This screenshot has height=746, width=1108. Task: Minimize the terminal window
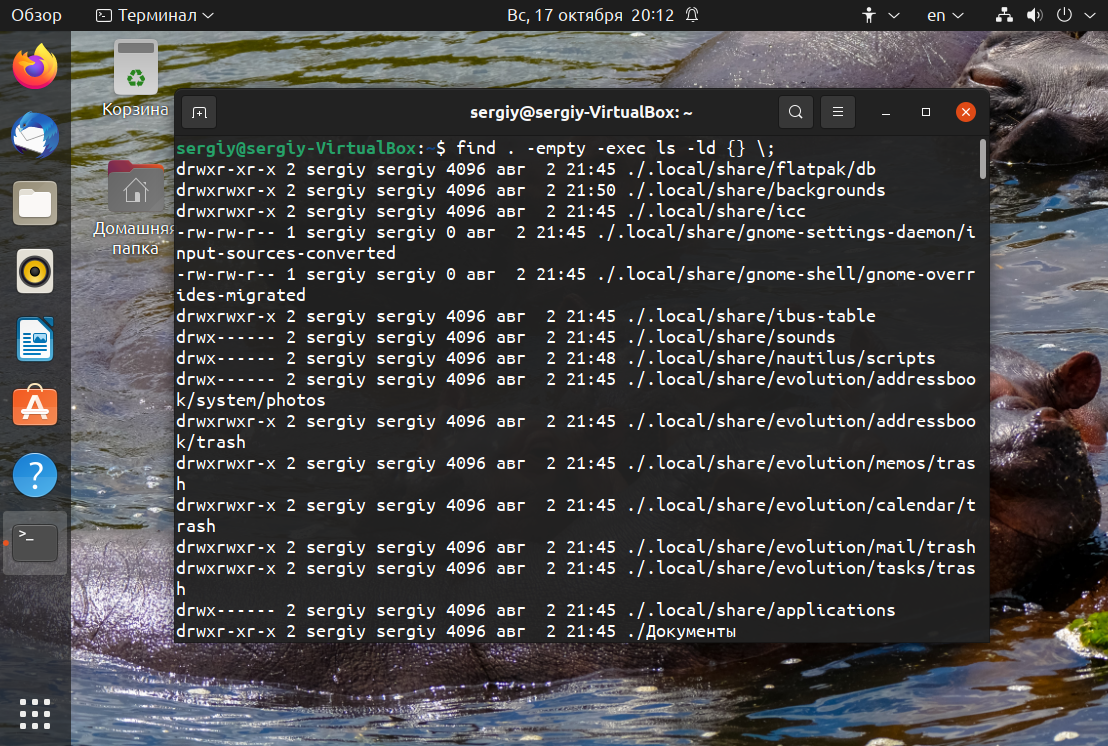pos(885,112)
